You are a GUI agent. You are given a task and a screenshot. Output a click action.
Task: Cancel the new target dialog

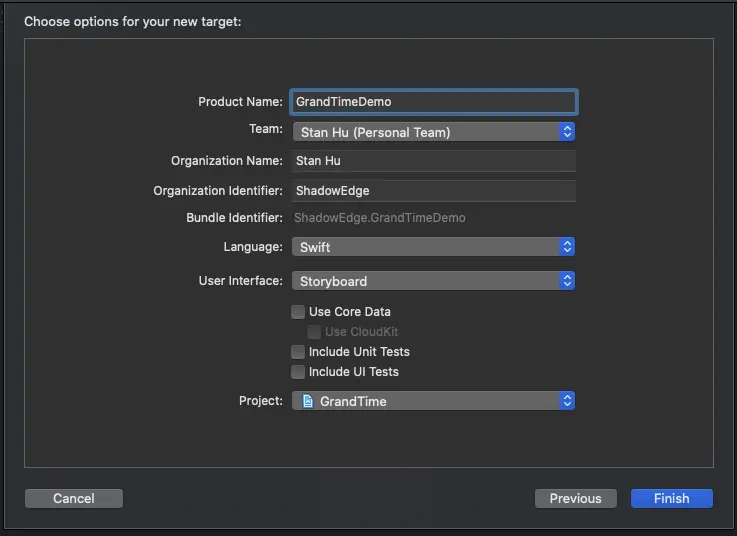pyautogui.click(x=74, y=498)
